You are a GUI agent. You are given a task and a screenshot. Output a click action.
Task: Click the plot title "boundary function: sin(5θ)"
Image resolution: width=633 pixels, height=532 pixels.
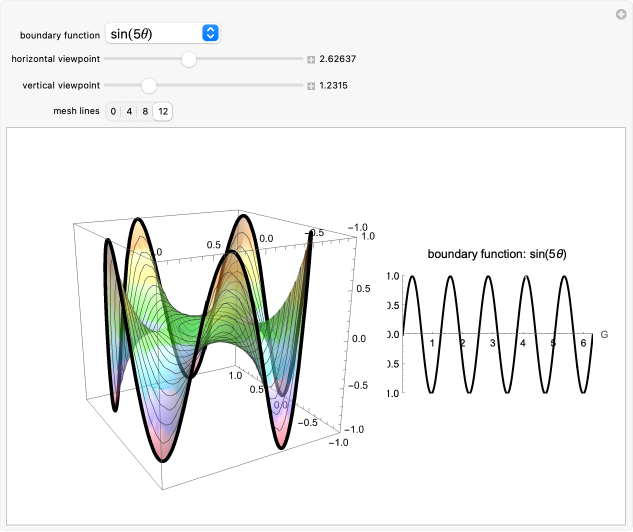[497, 254]
